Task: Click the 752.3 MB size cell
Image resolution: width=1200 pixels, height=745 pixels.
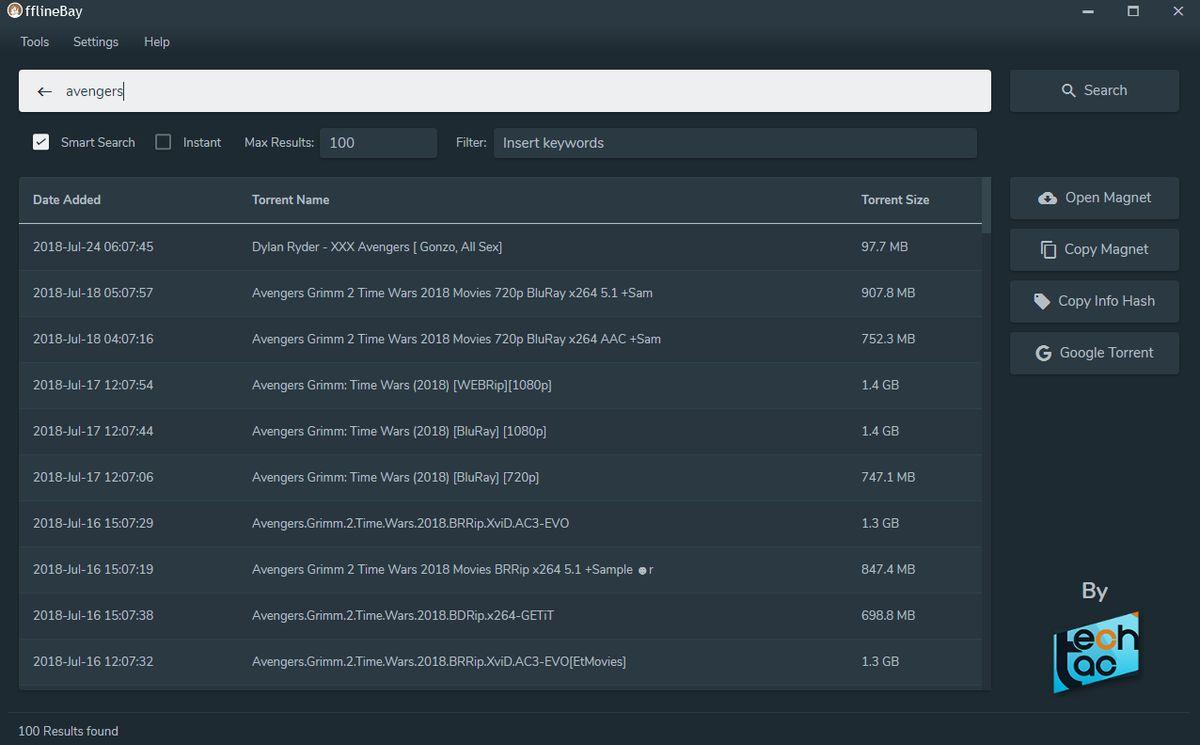Action: [x=888, y=339]
